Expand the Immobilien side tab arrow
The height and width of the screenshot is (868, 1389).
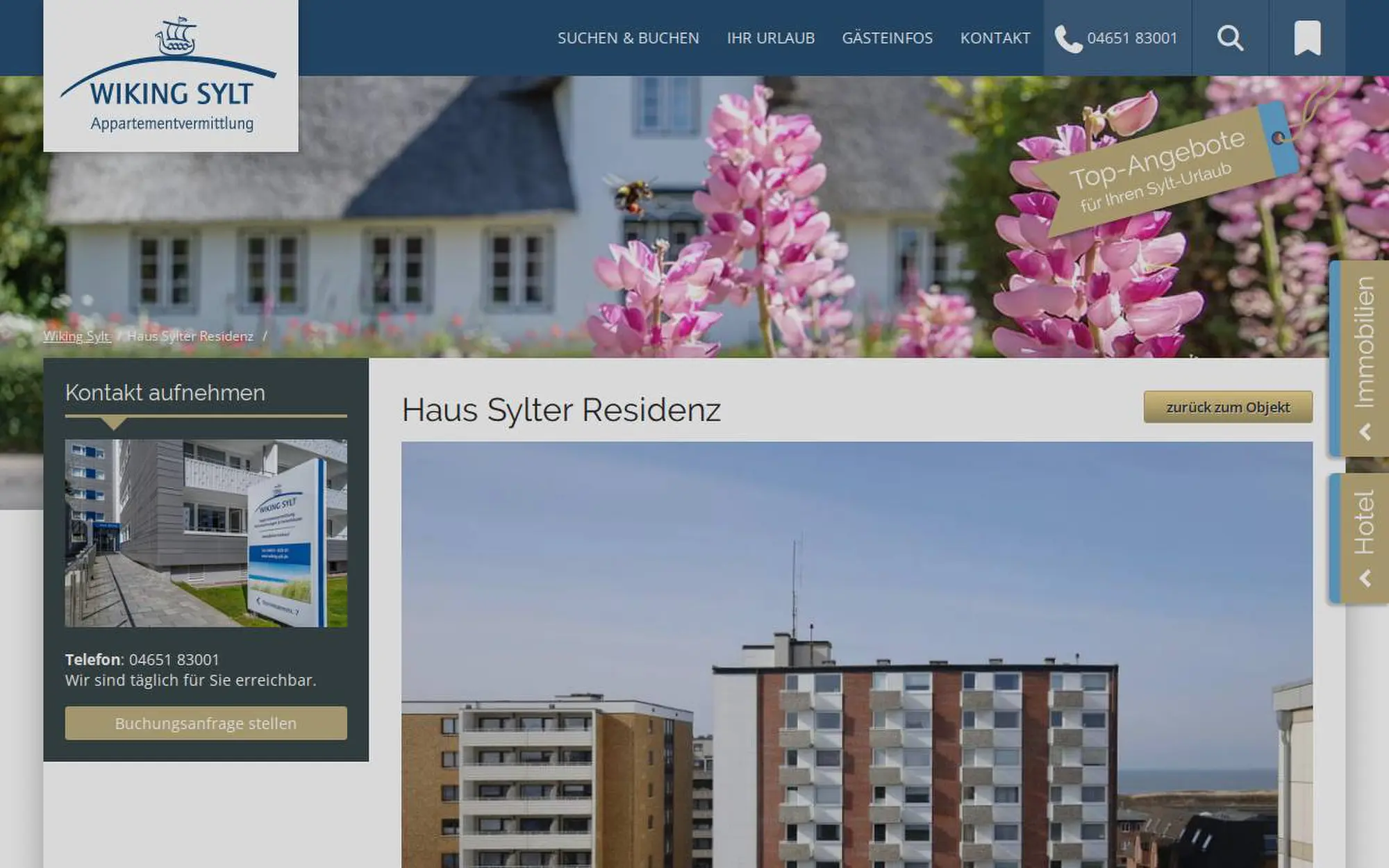point(1365,432)
